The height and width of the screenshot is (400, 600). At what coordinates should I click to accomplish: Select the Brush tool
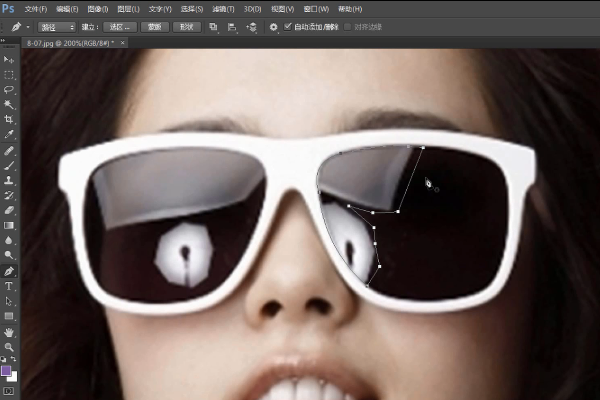pos(9,165)
